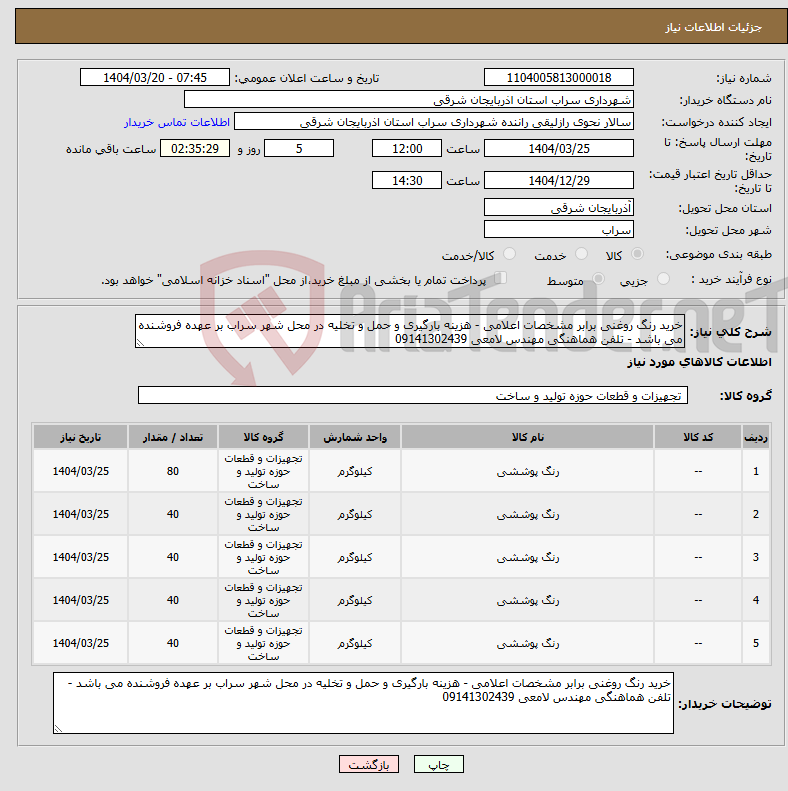Click رنگ پوششی in row 1

pyautogui.click(x=528, y=471)
